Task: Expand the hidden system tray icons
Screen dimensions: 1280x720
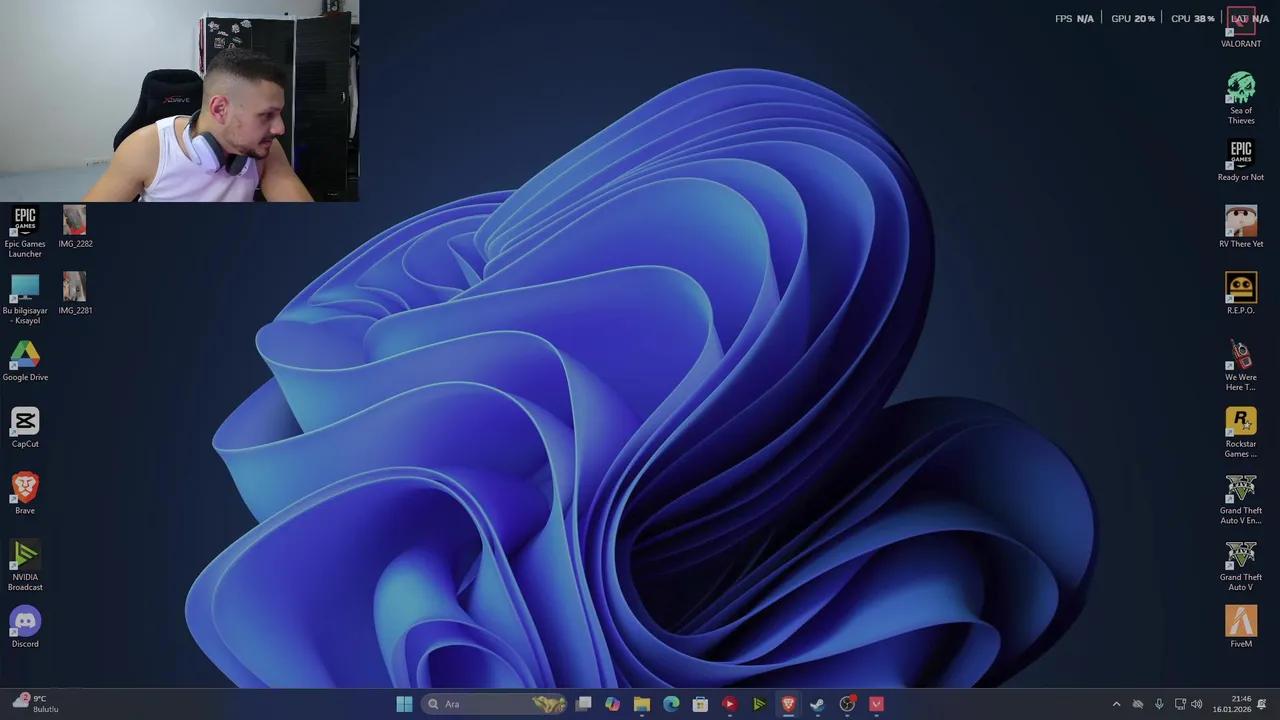Action: tap(1117, 703)
